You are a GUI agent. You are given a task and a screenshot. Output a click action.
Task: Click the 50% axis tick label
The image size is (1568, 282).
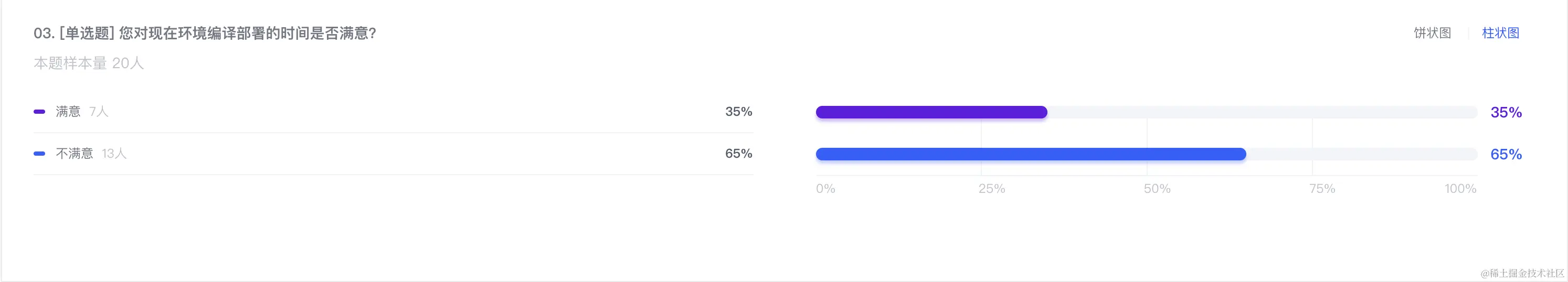pyautogui.click(x=1157, y=189)
